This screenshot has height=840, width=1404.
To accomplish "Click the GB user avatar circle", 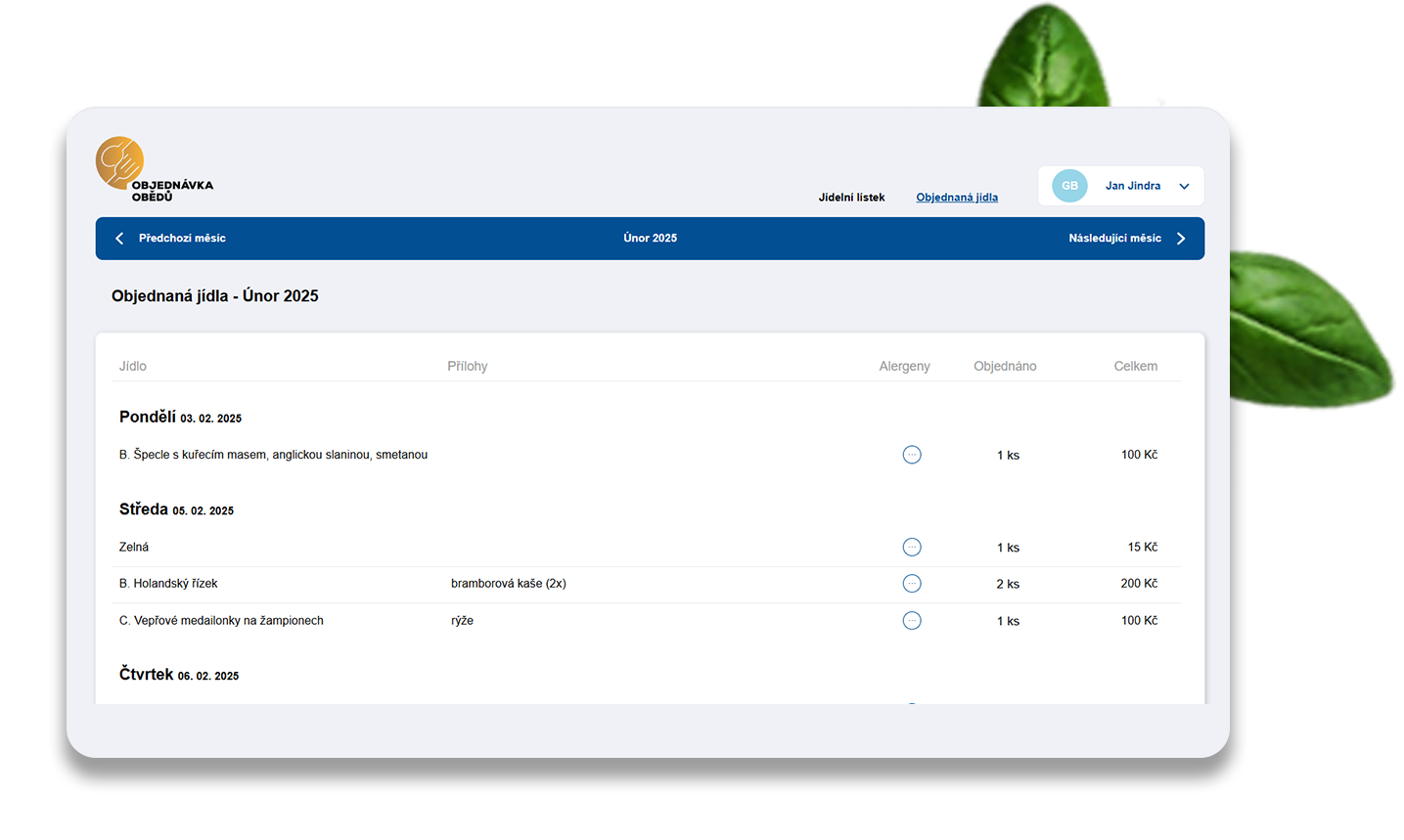I will [1069, 186].
